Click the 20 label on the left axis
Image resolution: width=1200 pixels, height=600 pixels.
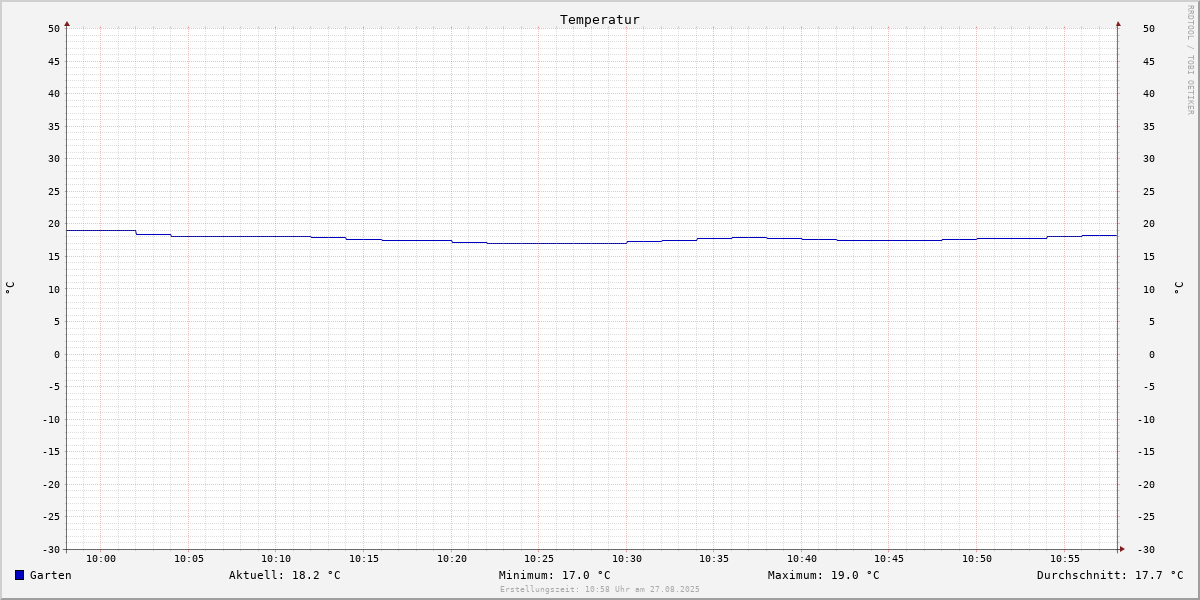(x=54, y=224)
